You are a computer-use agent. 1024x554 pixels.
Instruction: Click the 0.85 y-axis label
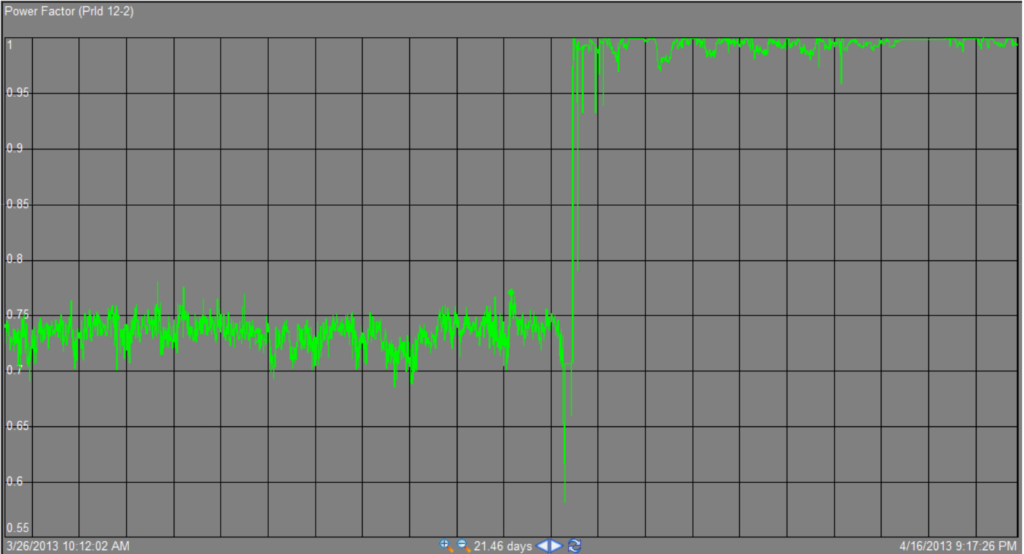17,205
